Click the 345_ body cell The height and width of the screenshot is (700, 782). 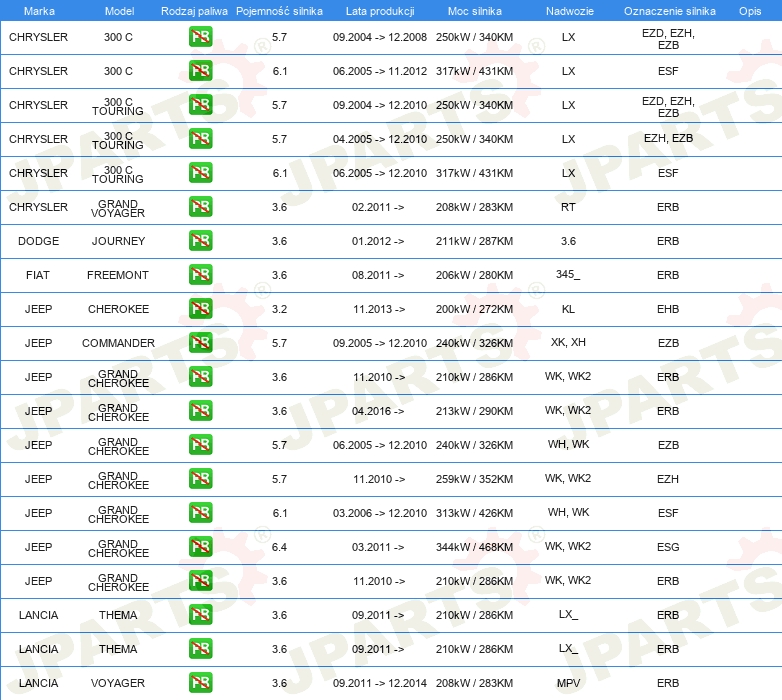pyautogui.click(x=568, y=274)
